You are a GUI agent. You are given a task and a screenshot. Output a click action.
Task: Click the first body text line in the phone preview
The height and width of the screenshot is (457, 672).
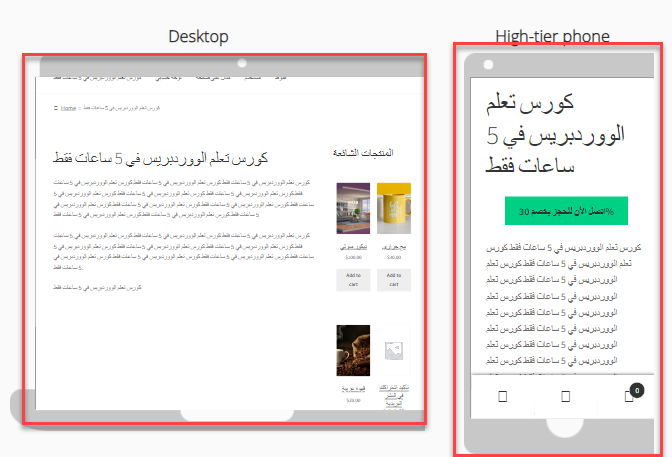coord(564,248)
